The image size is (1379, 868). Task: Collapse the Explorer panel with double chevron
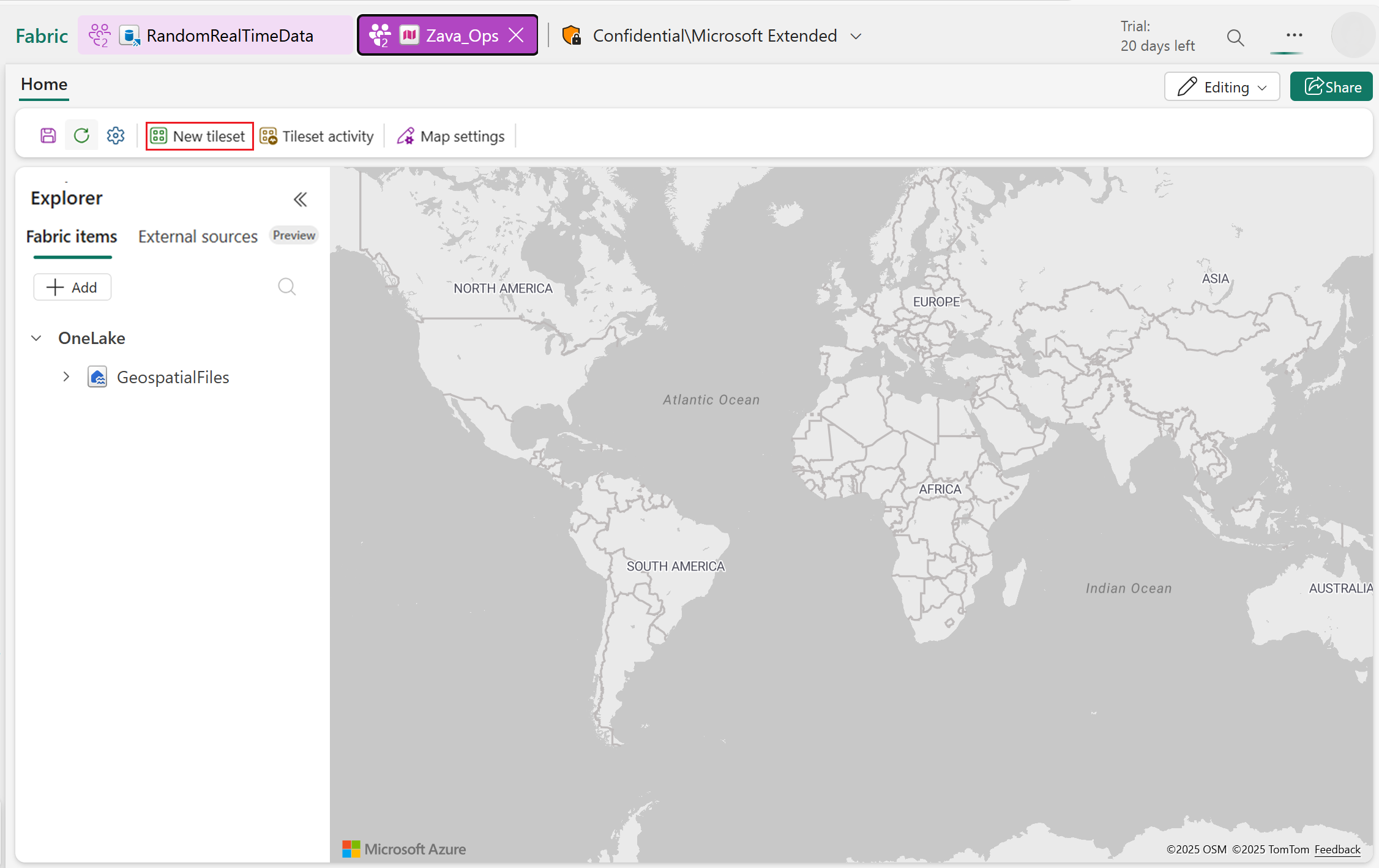[300, 200]
